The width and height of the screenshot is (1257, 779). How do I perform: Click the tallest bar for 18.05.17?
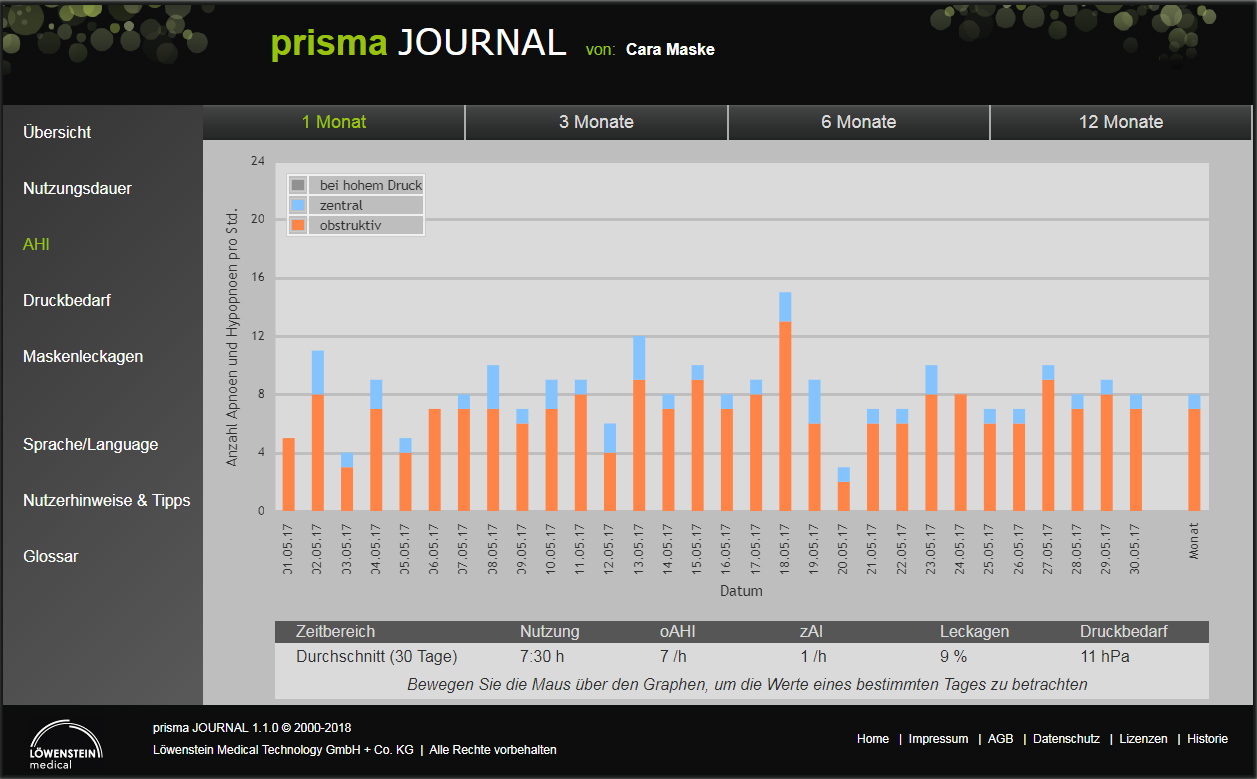pyautogui.click(x=785, y=402)
